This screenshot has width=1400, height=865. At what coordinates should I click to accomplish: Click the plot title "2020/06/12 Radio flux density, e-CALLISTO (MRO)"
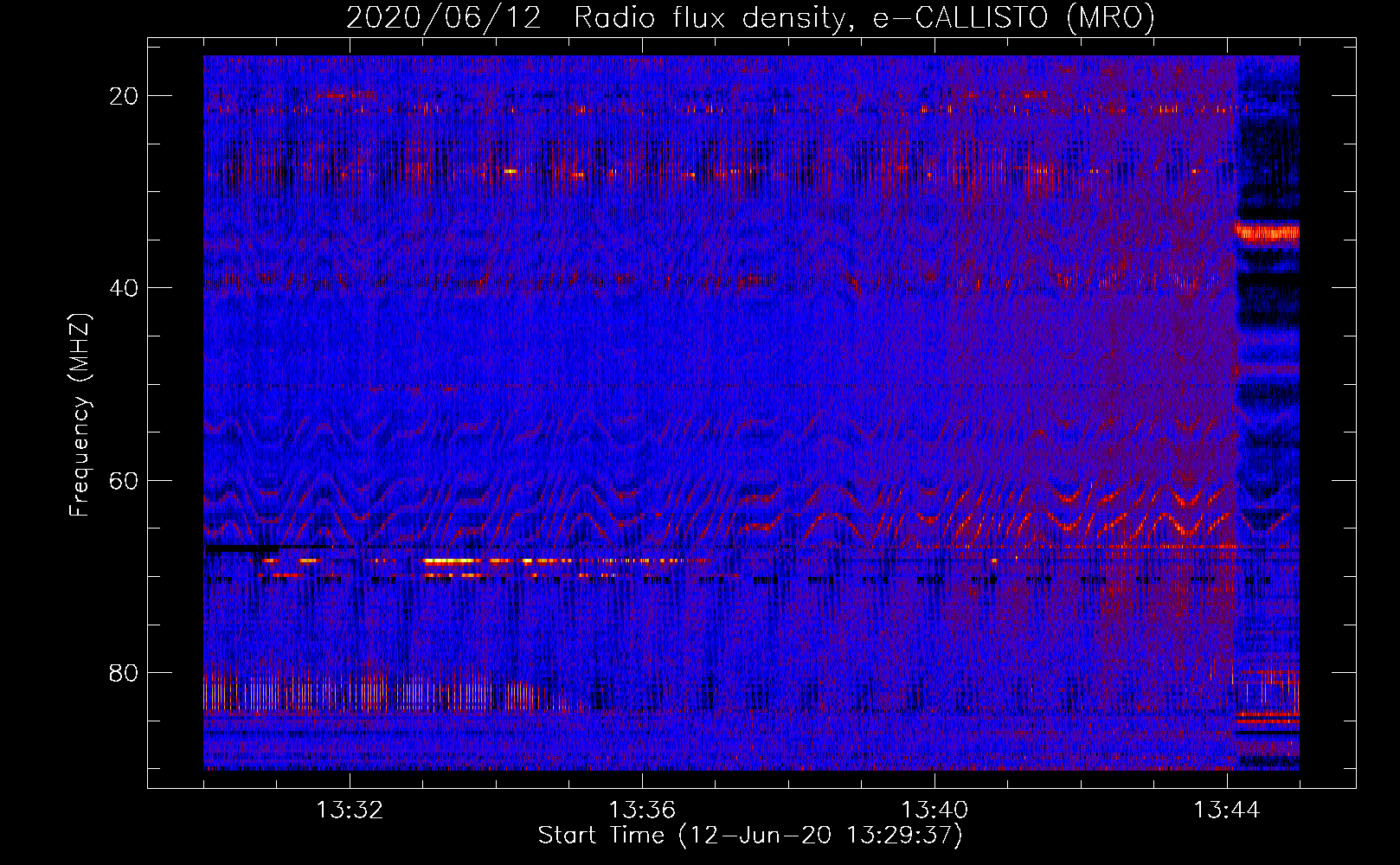tap(750, 17)
